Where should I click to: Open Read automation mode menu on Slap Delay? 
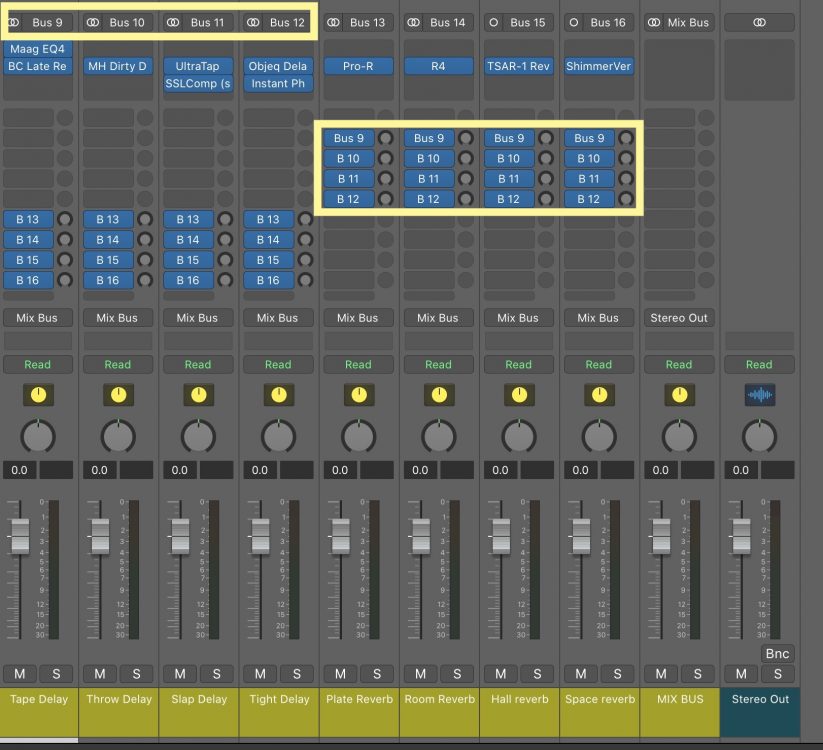pyautogui.click(x=198, y=364)
